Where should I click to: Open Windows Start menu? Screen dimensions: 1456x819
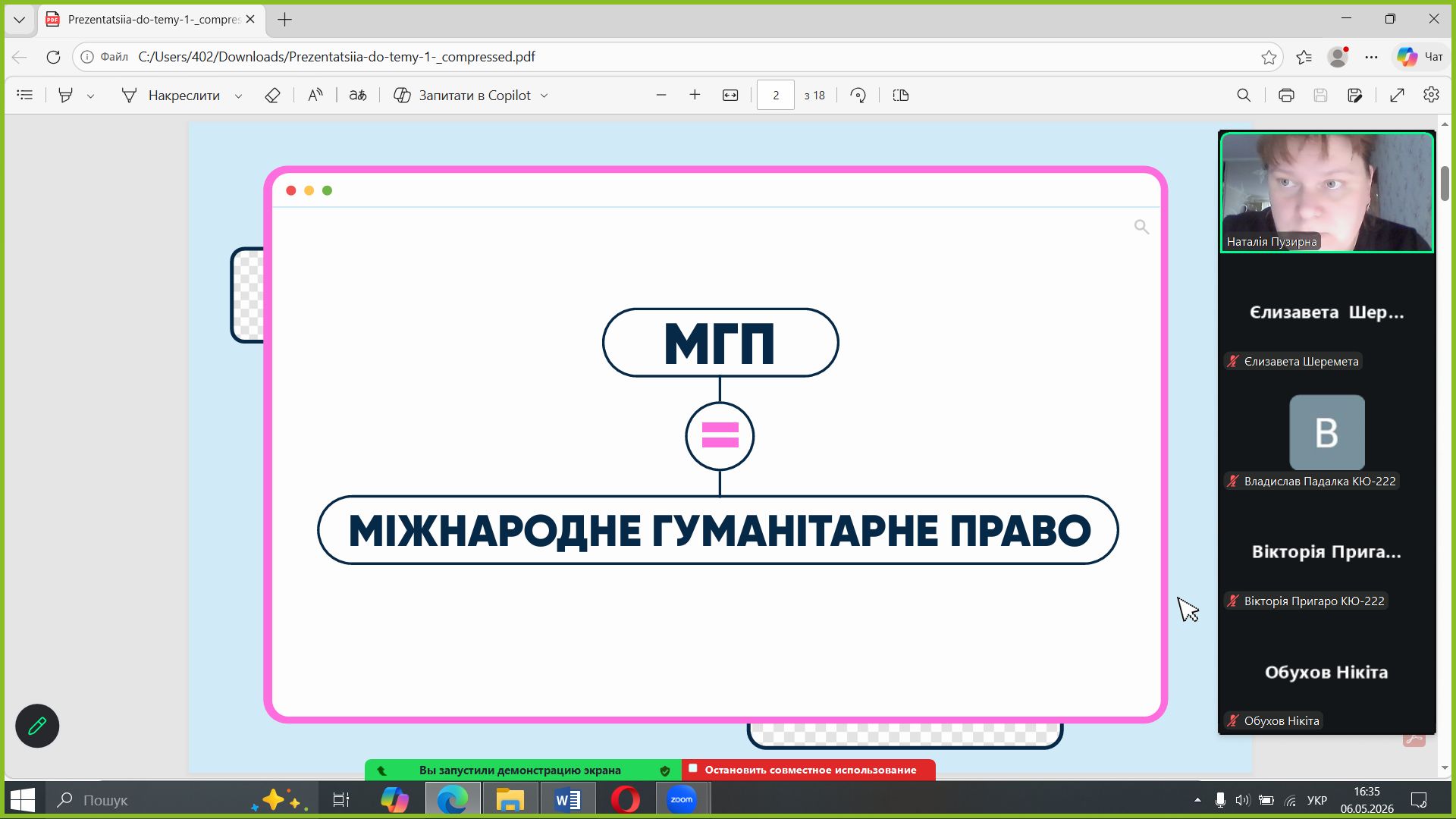(23, 799)
